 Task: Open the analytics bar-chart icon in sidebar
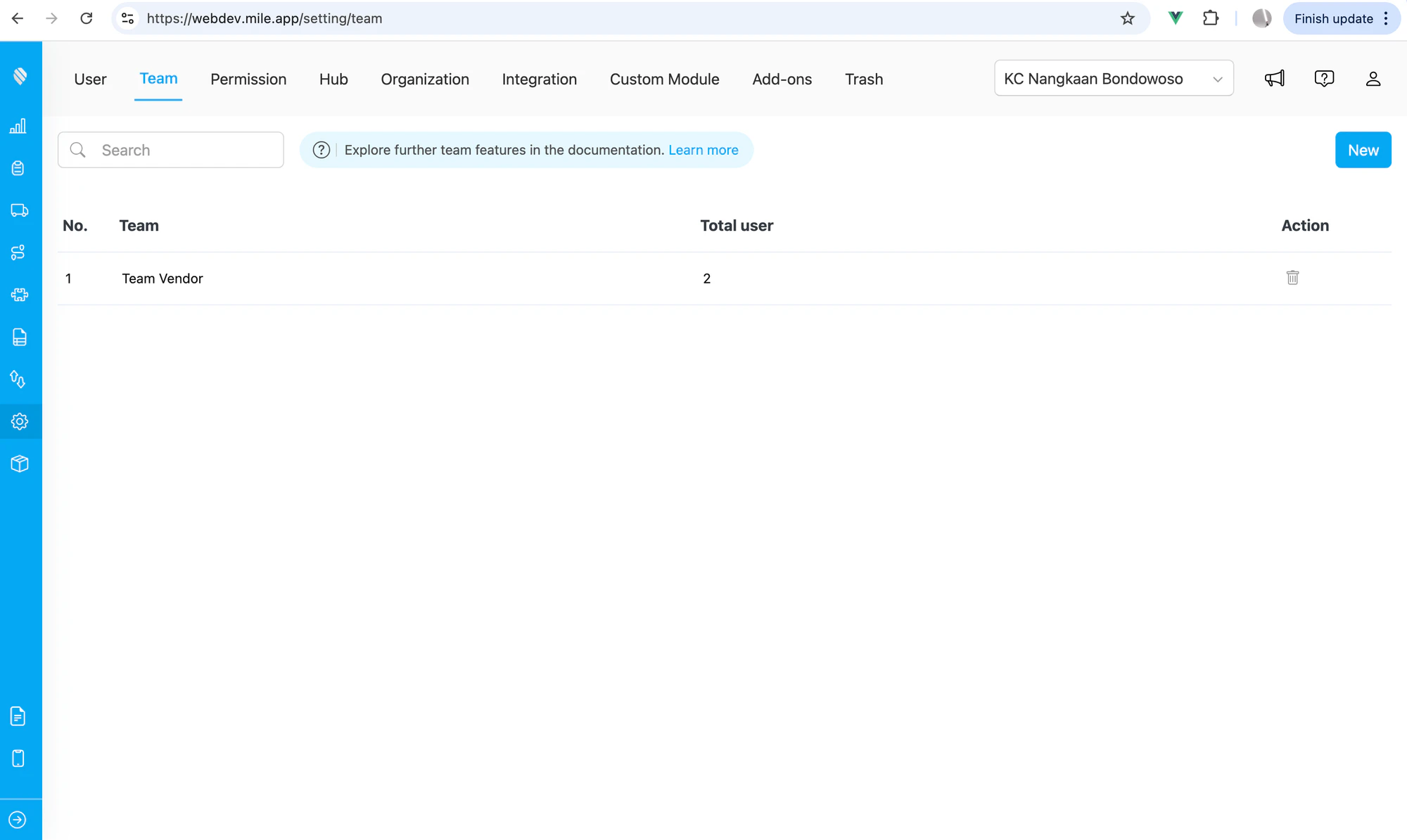[x=19, y=126]
